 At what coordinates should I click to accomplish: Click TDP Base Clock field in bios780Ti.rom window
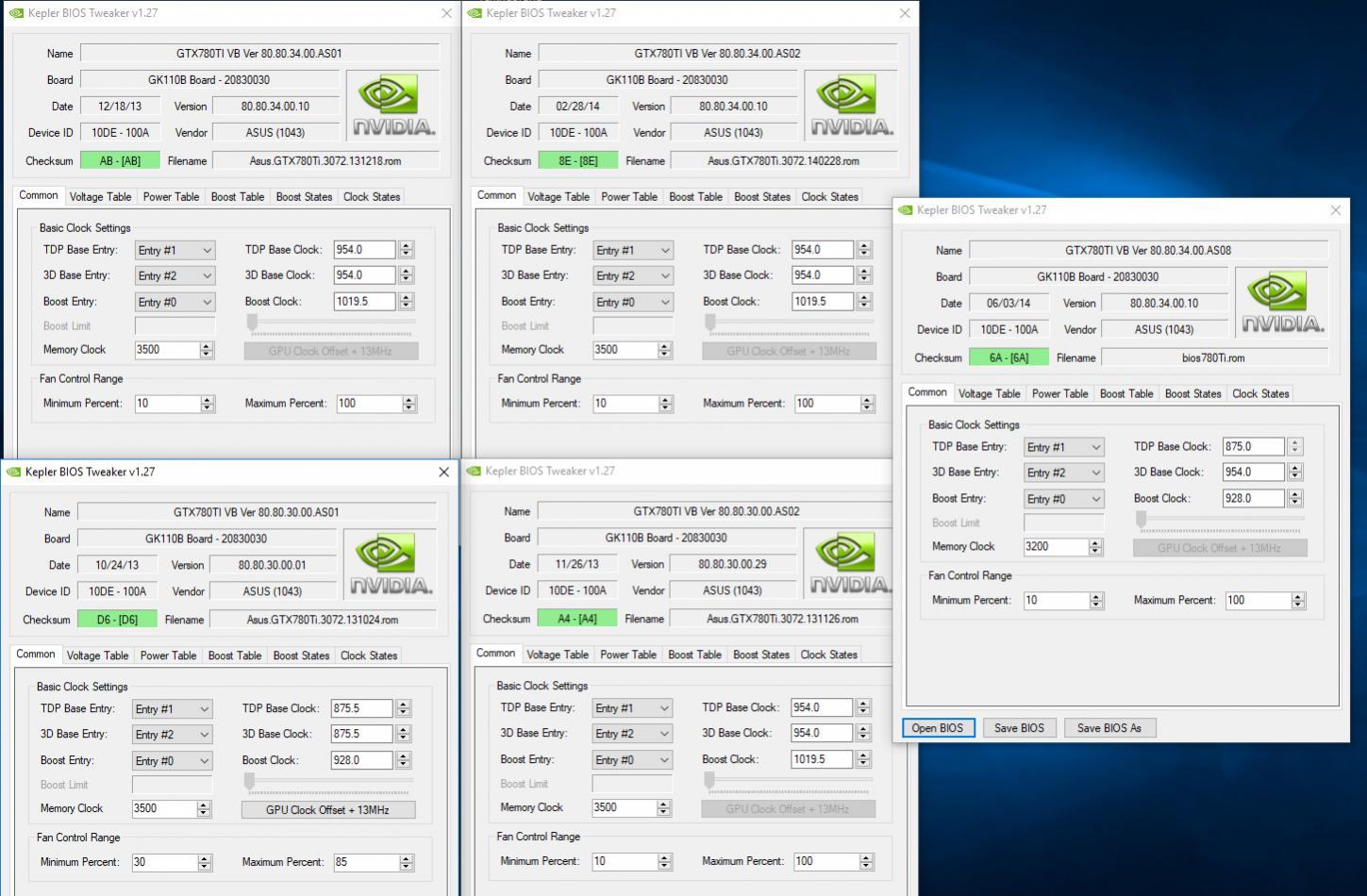tap(1254, 447)
